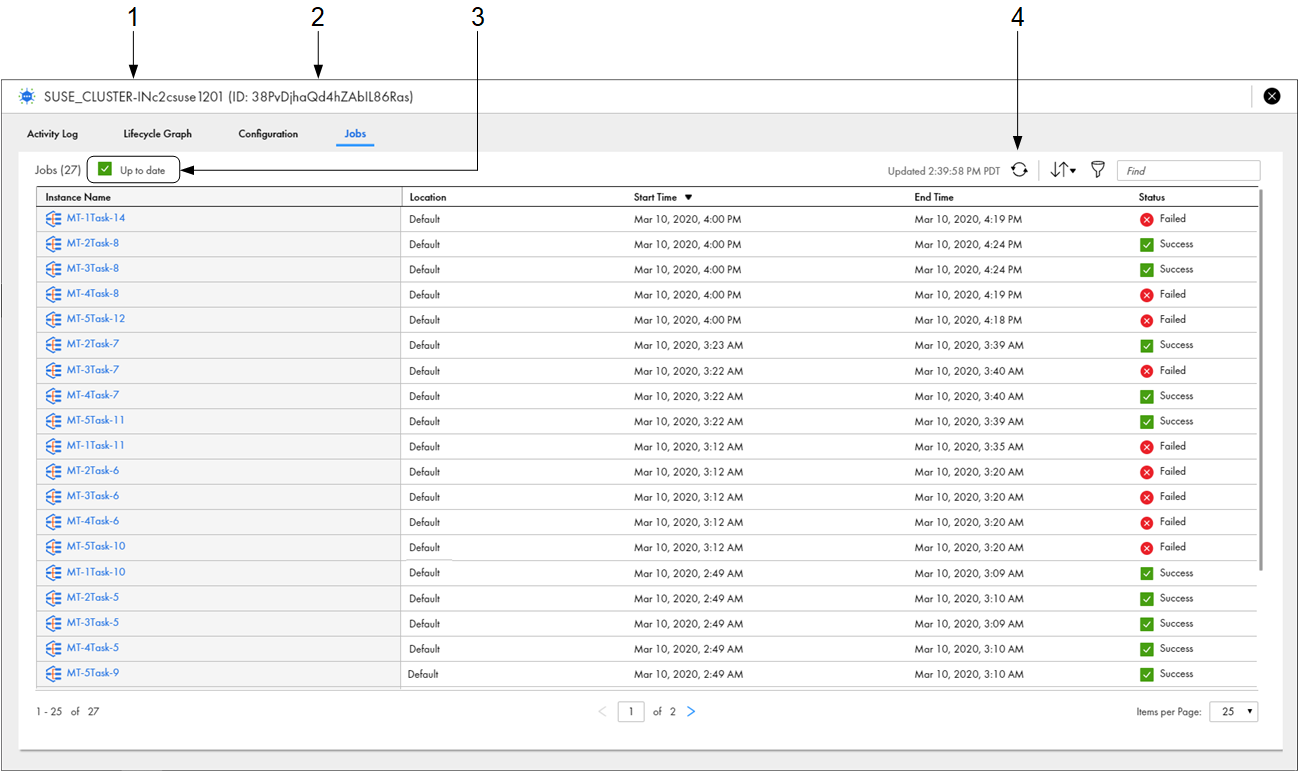
Task: Open the MT-3Task-8 job link
Action: (93, 268)
